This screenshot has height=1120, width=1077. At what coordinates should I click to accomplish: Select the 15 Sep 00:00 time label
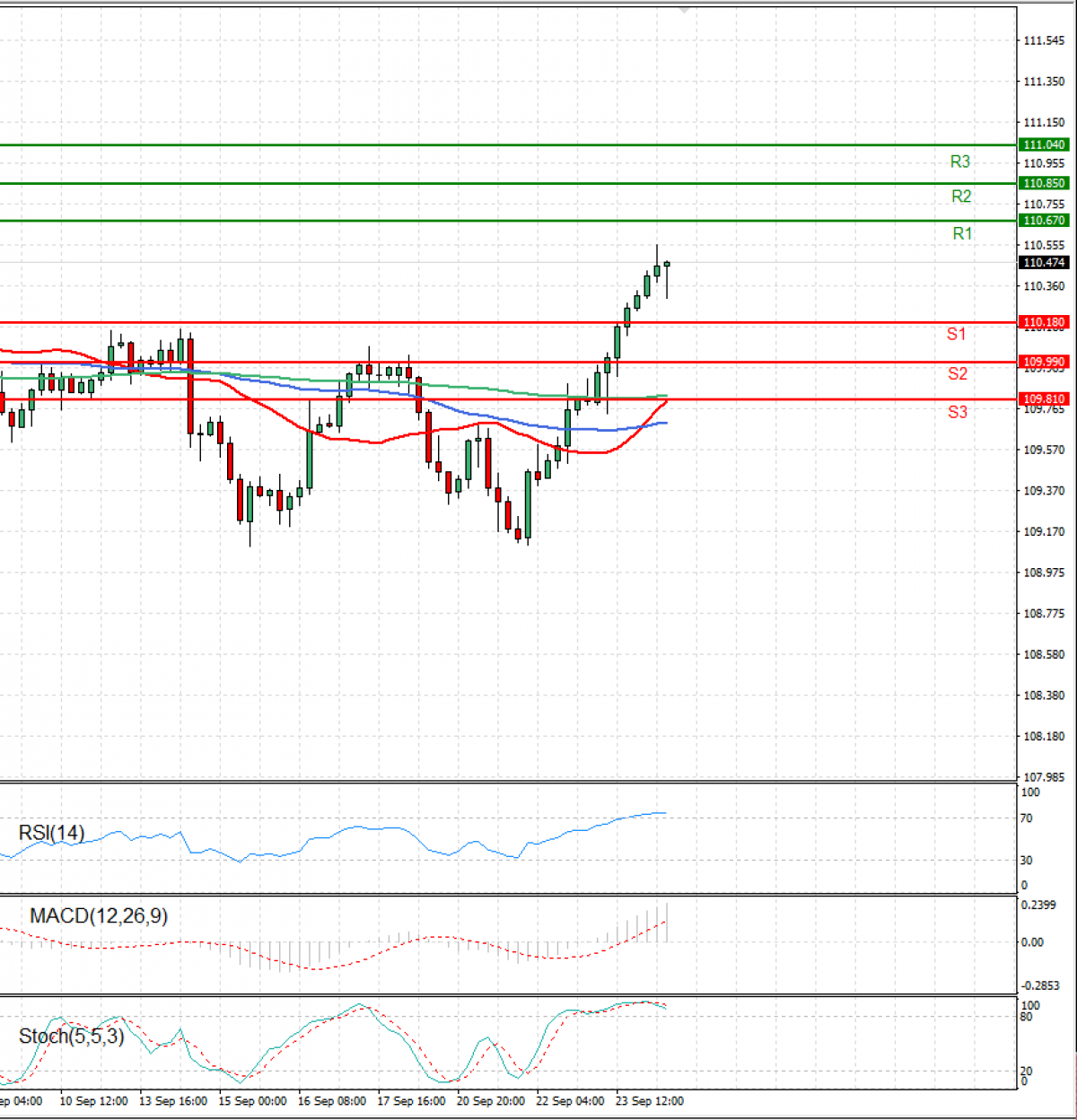pos(252,1101)
